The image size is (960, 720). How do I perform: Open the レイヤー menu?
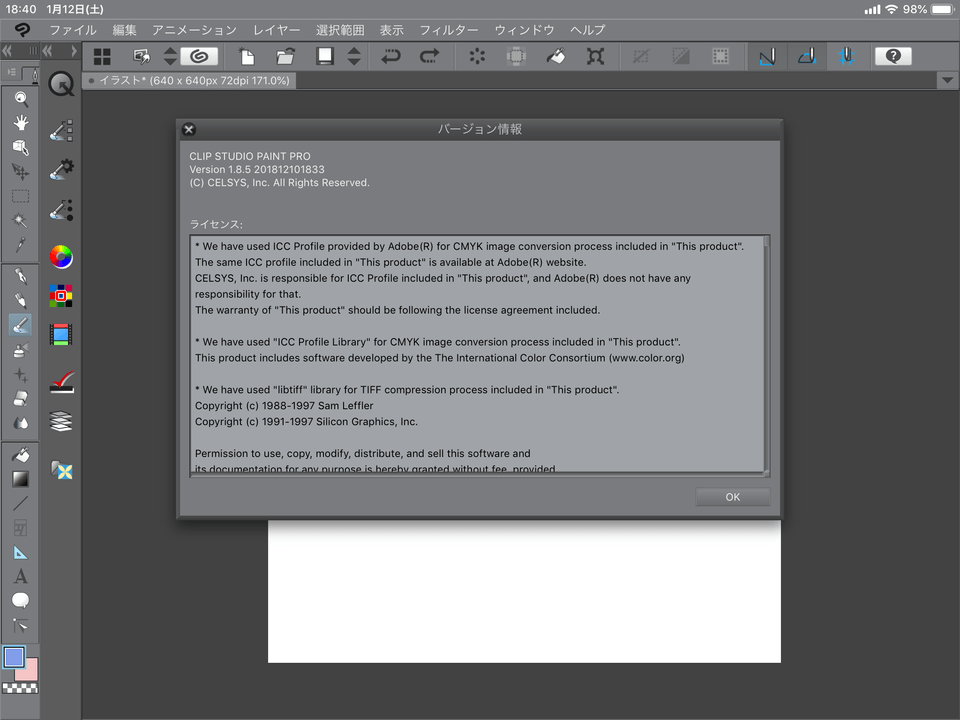pyautogui.click(x=277, y=30)
